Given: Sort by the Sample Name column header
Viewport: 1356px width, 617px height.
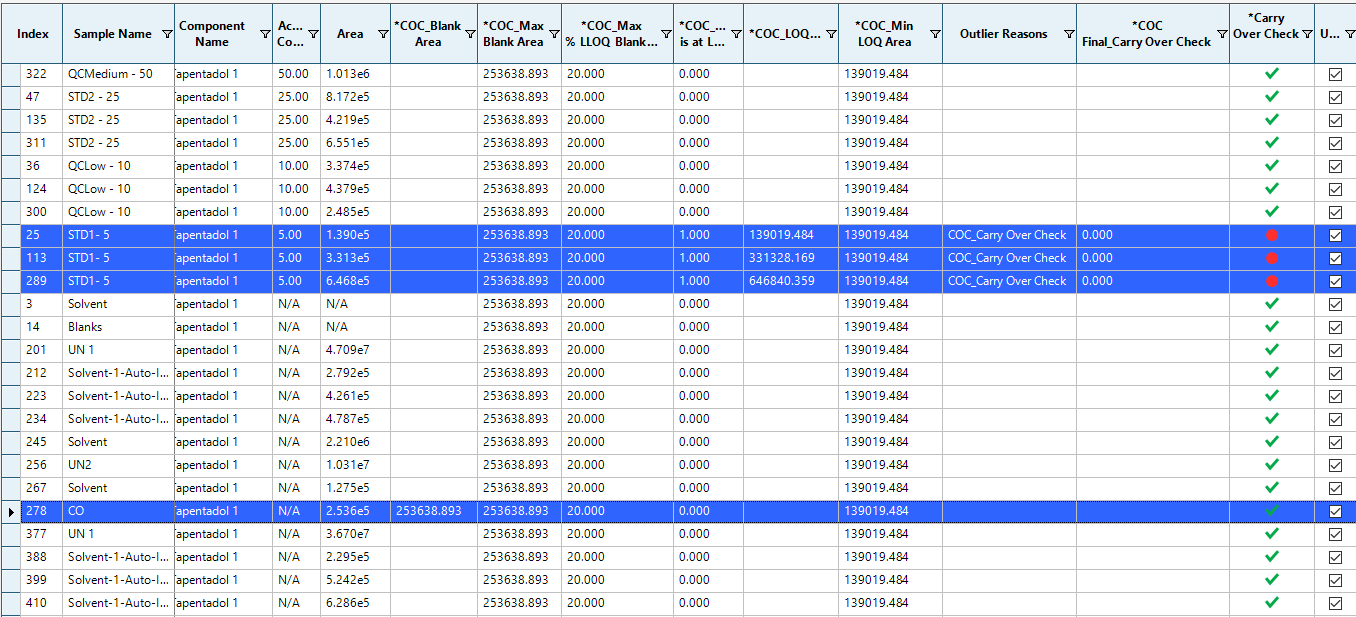Looking at the screenshot, I should (x=113, y=34).
